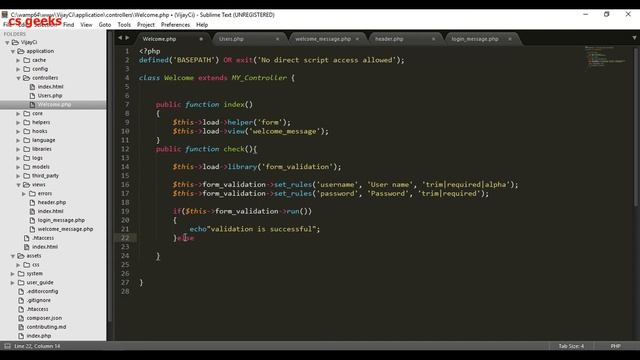Change Tab Size: 4 setting

(571, 346)
